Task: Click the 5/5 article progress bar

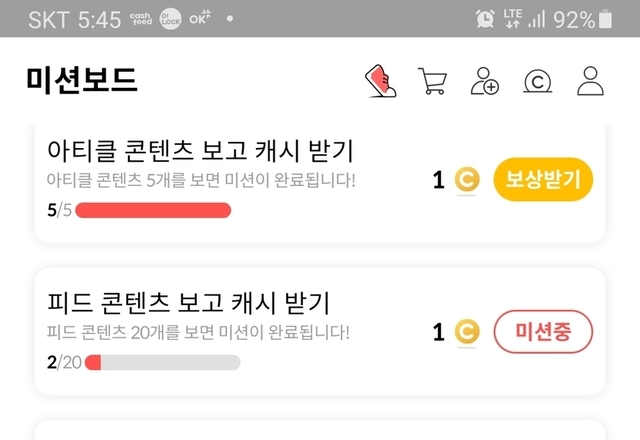Action: tap(153, 210)
